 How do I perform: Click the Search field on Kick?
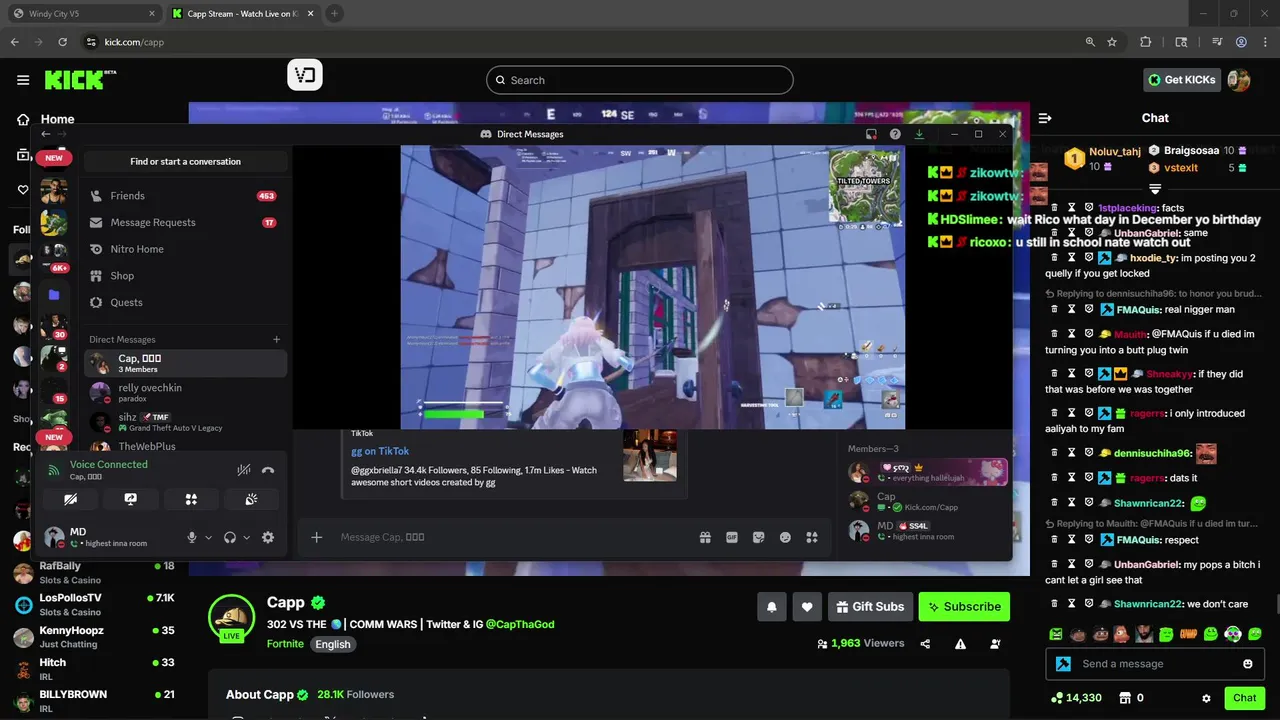pos(640,80)
